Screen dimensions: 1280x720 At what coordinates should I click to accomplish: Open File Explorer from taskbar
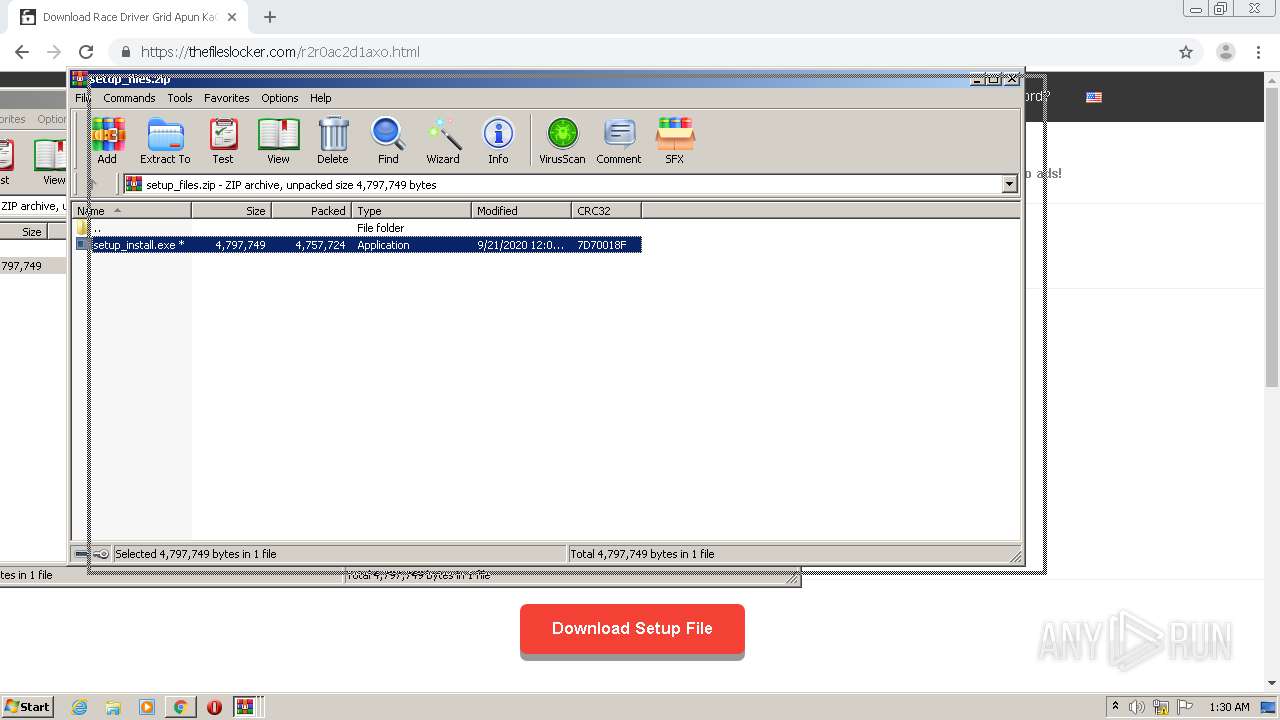[113, 707]
